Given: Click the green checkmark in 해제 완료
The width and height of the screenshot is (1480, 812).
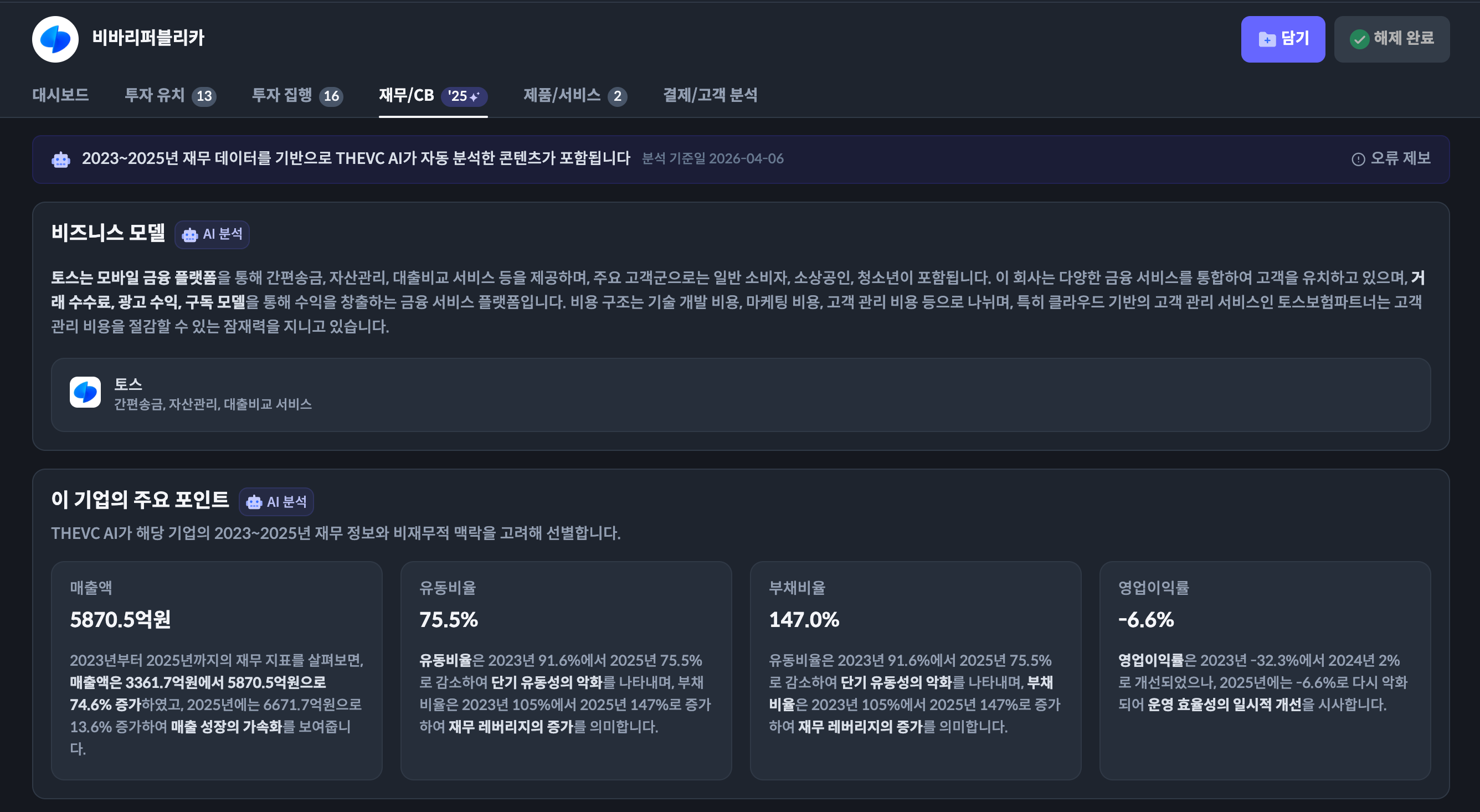Looking at the screenshot, I should (1359, 39).
